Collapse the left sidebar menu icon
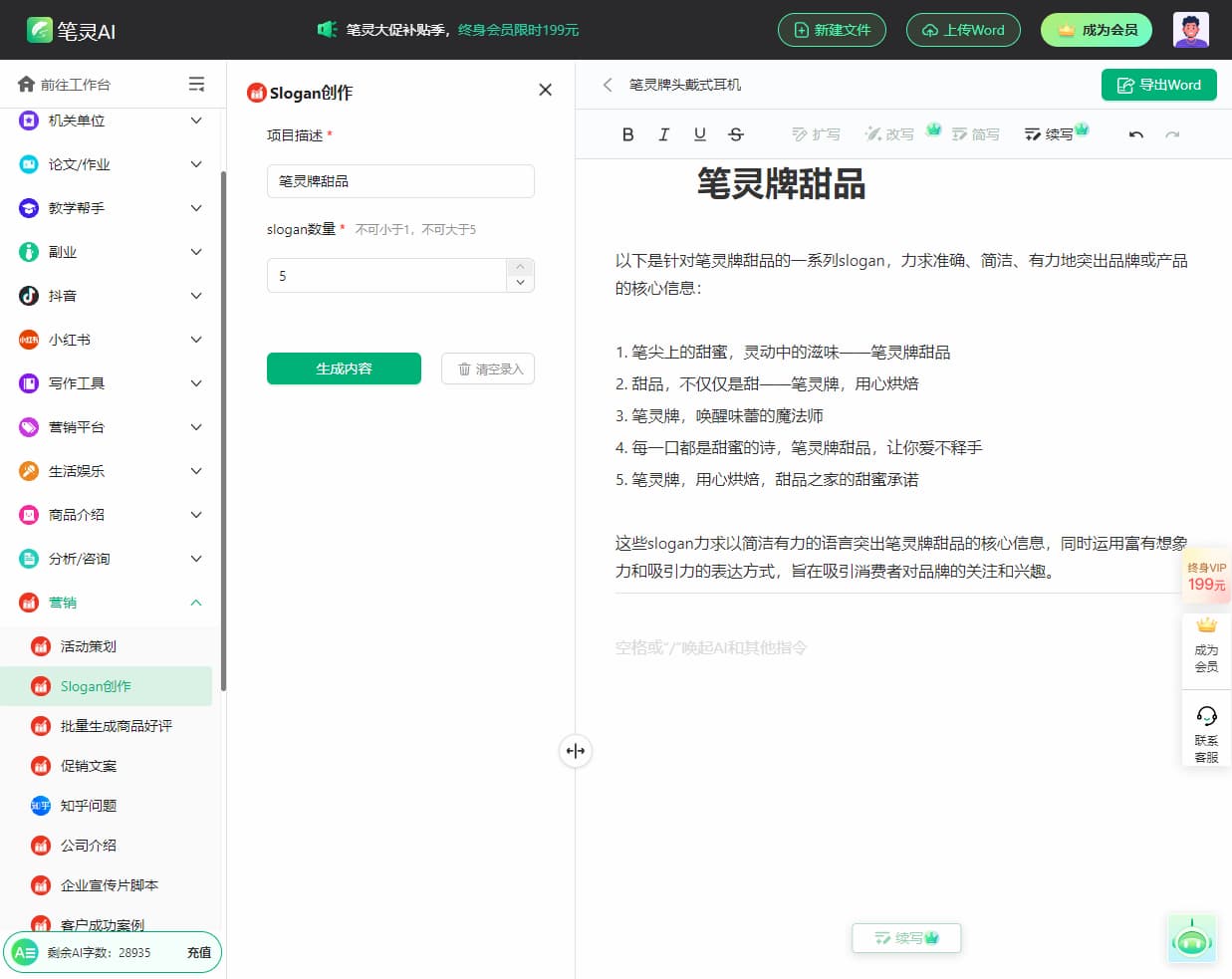 coord(197,85)
